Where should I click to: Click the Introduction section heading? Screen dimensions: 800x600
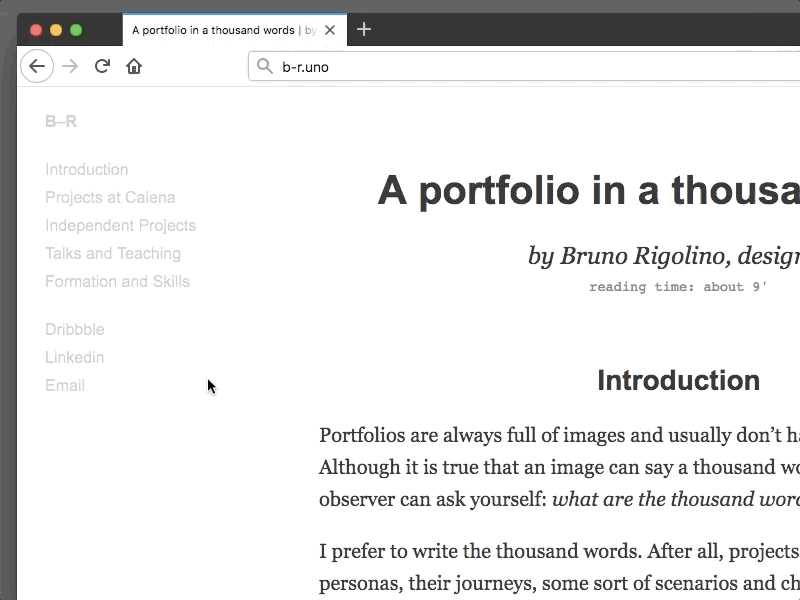679,381
